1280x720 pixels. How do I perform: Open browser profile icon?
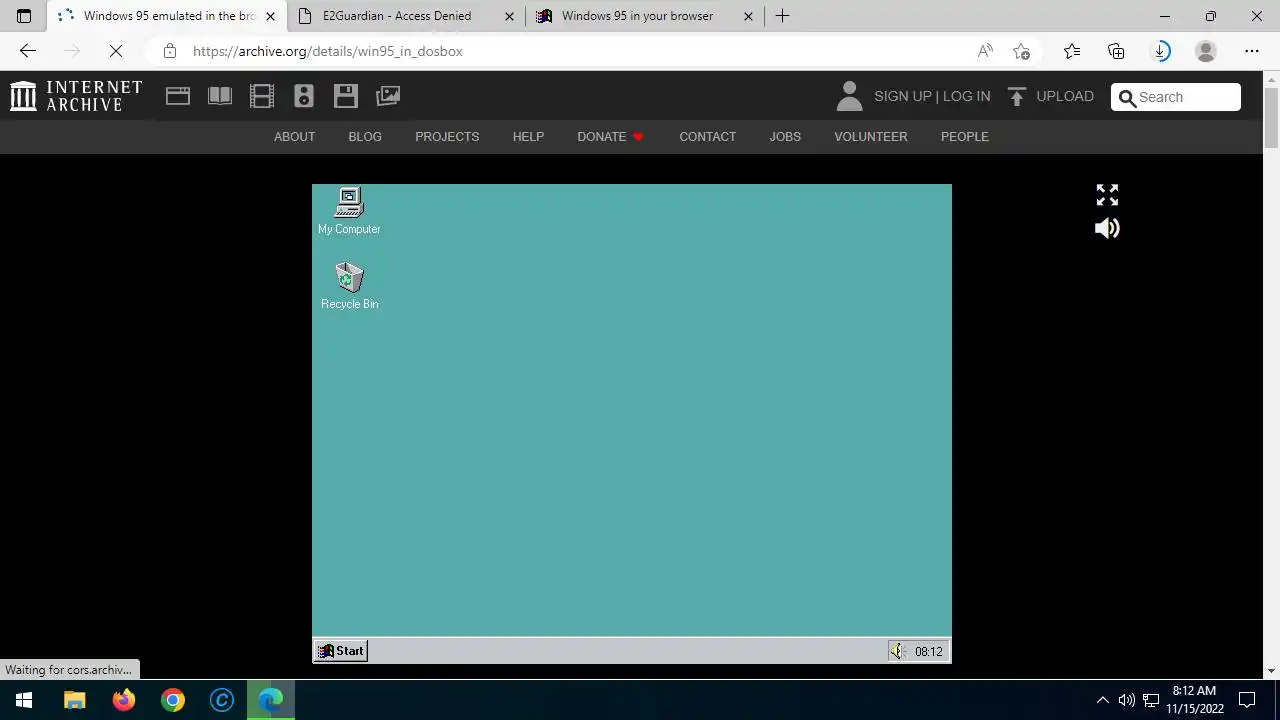pos(1206,51)
